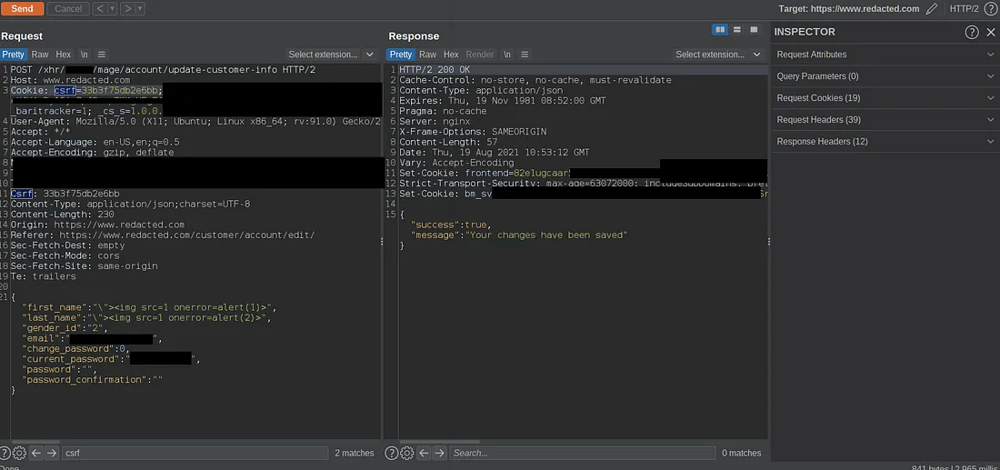Open help icon next to HTTP/2
The height and width of the screenshot is (470, 1000).
(x=990, y=8)
